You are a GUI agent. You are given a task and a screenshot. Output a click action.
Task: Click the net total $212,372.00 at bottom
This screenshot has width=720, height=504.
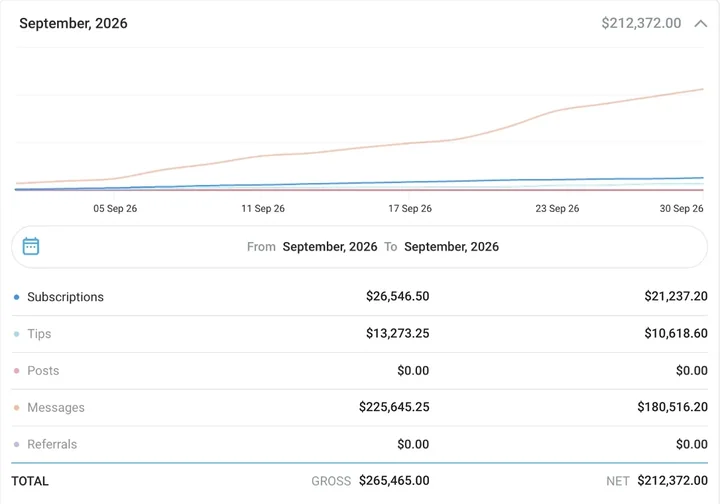[672, 481]
